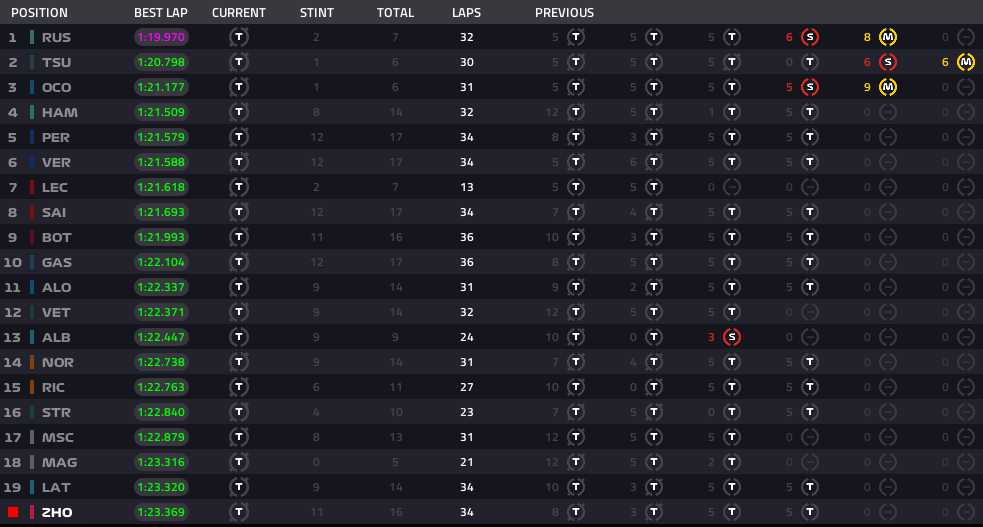The height and width of the screenshot is (527, 983).
Task: Click the empty tyre slot at end of RUS row
Action: click(x=966, y=37)
